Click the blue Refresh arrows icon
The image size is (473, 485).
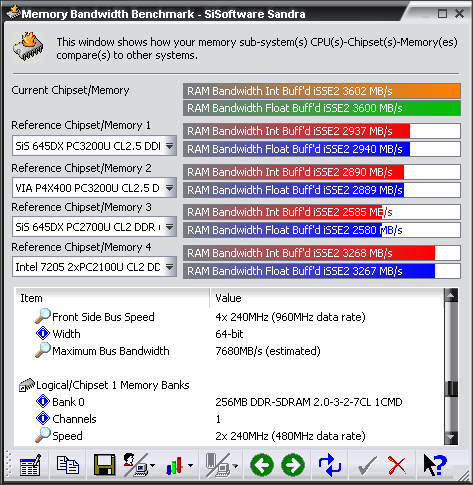(x=329, y=465)
